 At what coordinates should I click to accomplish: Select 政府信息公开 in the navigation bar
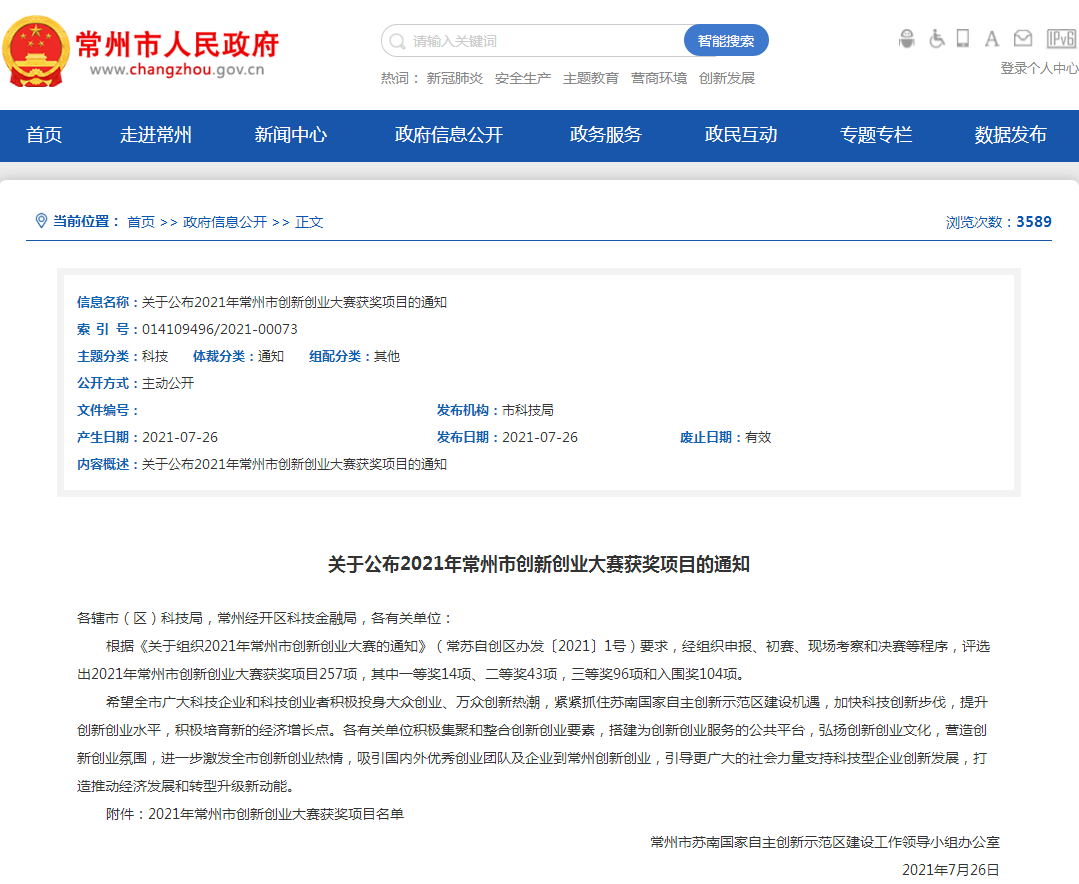click(x=449, y=135)
